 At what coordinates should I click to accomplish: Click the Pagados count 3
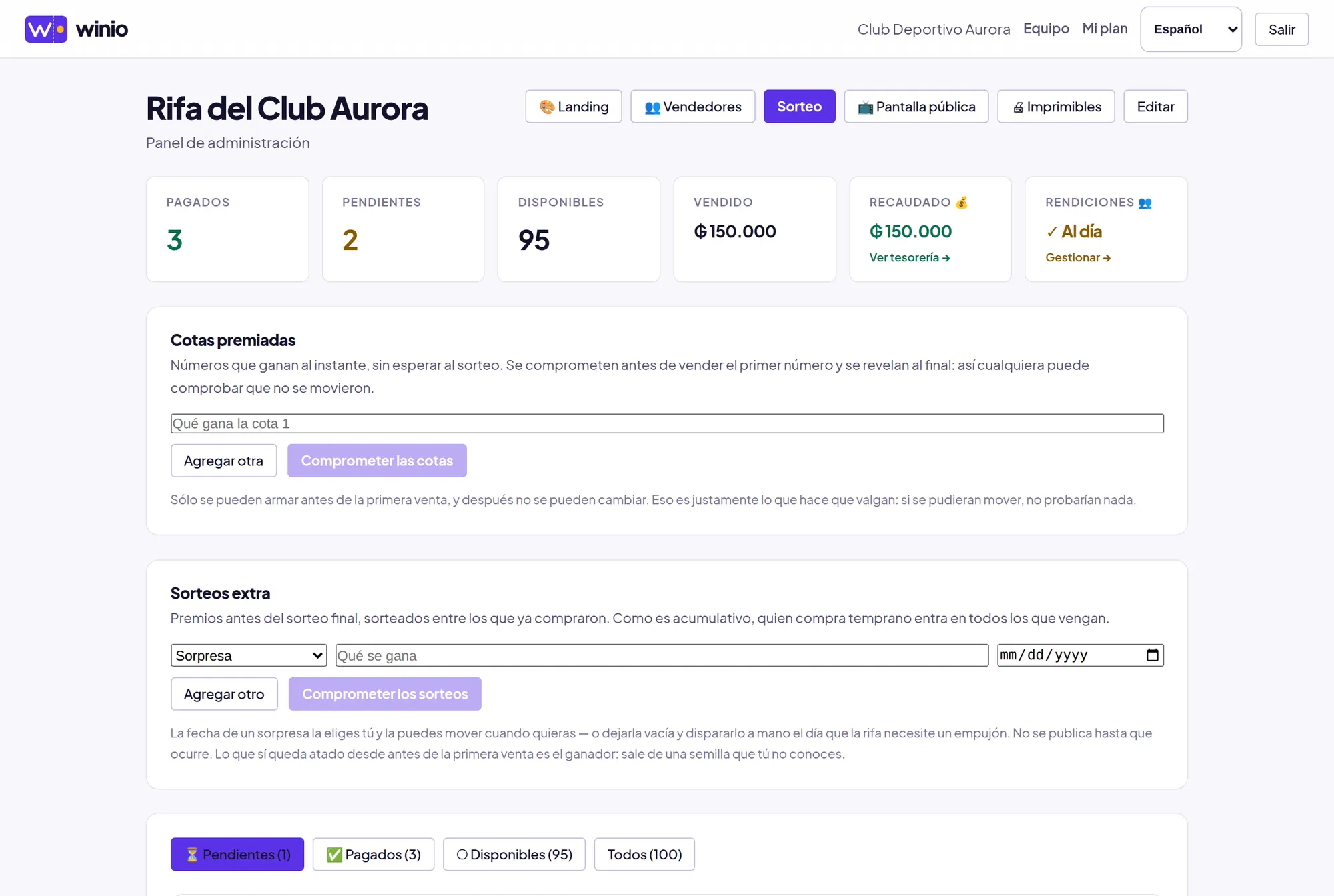(x=175, y=240)
